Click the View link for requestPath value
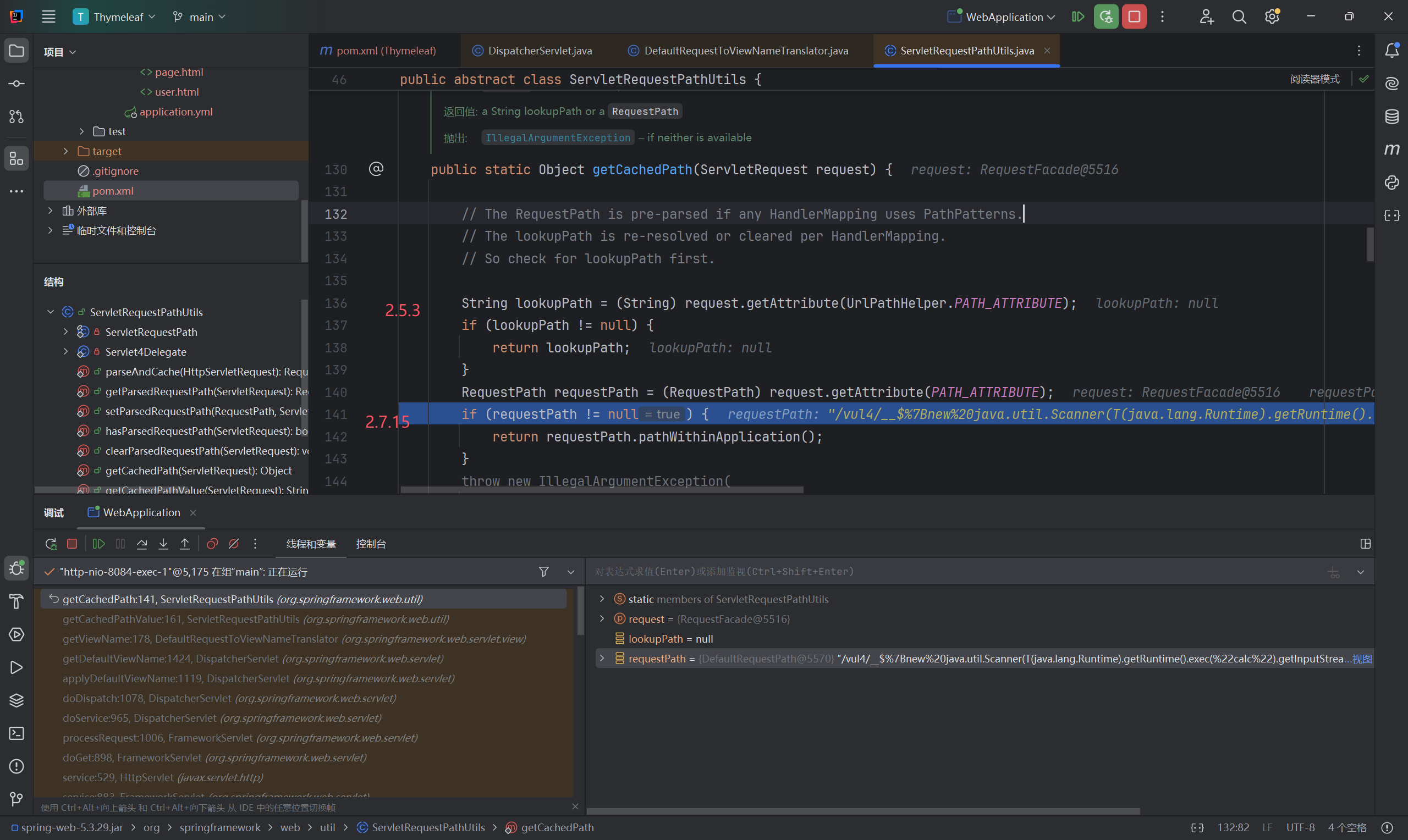The image size is (1408, 840). coord(1362,659)
